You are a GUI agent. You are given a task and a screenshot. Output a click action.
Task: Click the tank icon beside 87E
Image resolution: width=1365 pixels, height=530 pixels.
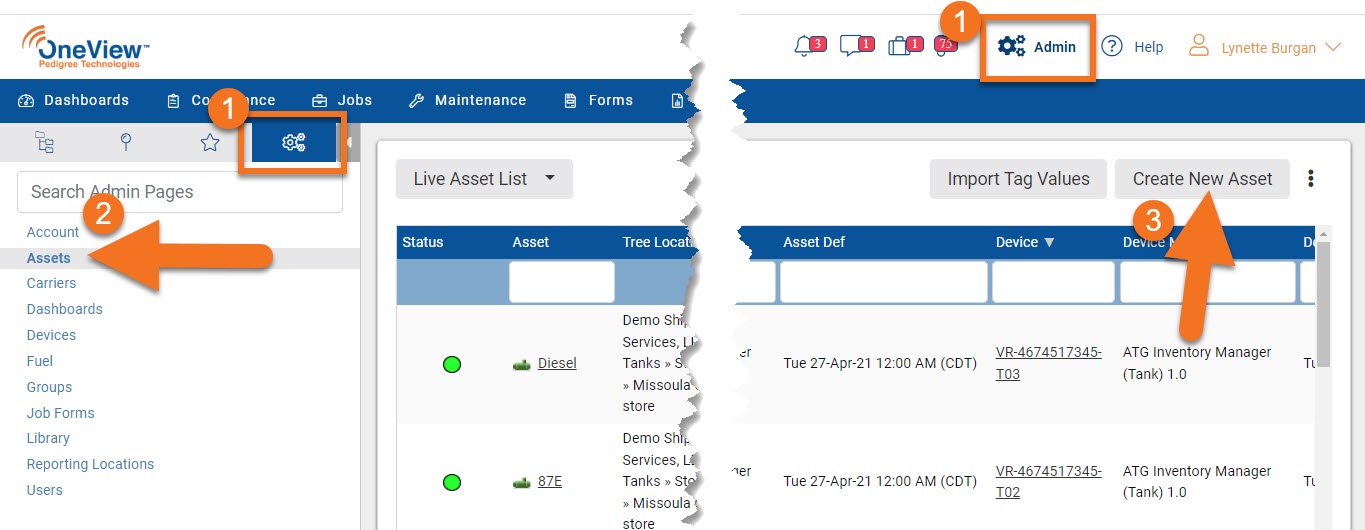521,482
